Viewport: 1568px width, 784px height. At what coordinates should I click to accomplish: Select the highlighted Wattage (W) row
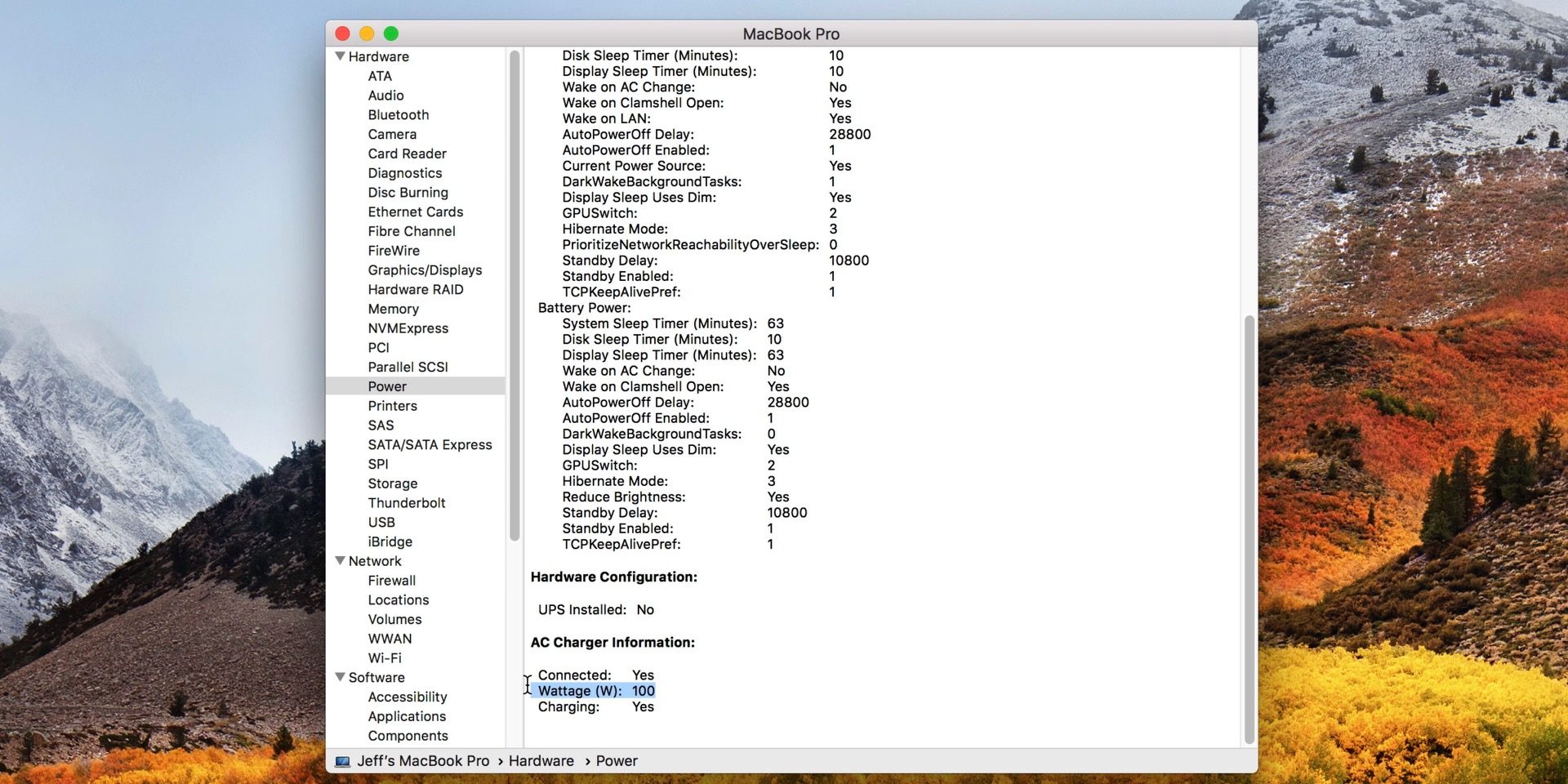(595, 691)
